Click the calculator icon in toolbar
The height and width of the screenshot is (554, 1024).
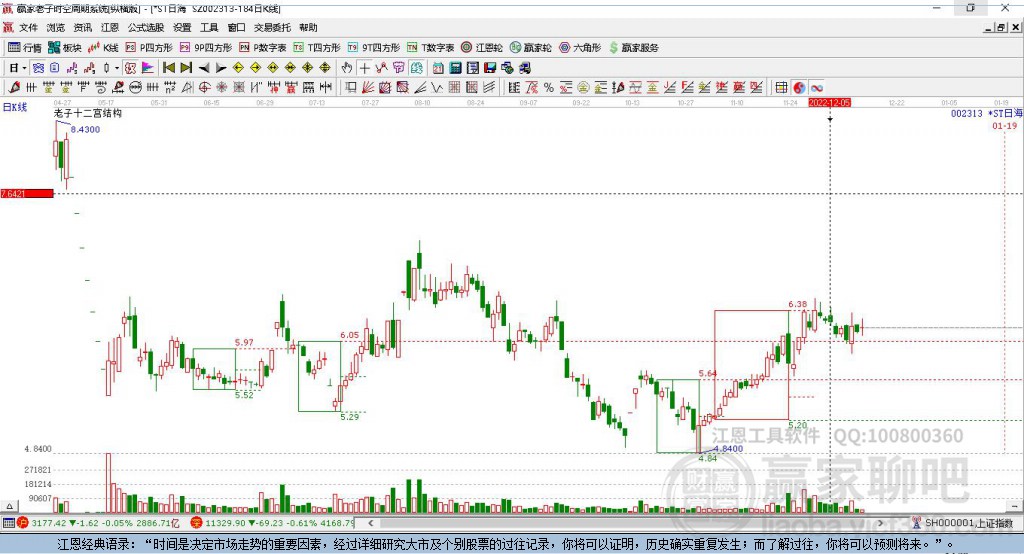[455, 67]
